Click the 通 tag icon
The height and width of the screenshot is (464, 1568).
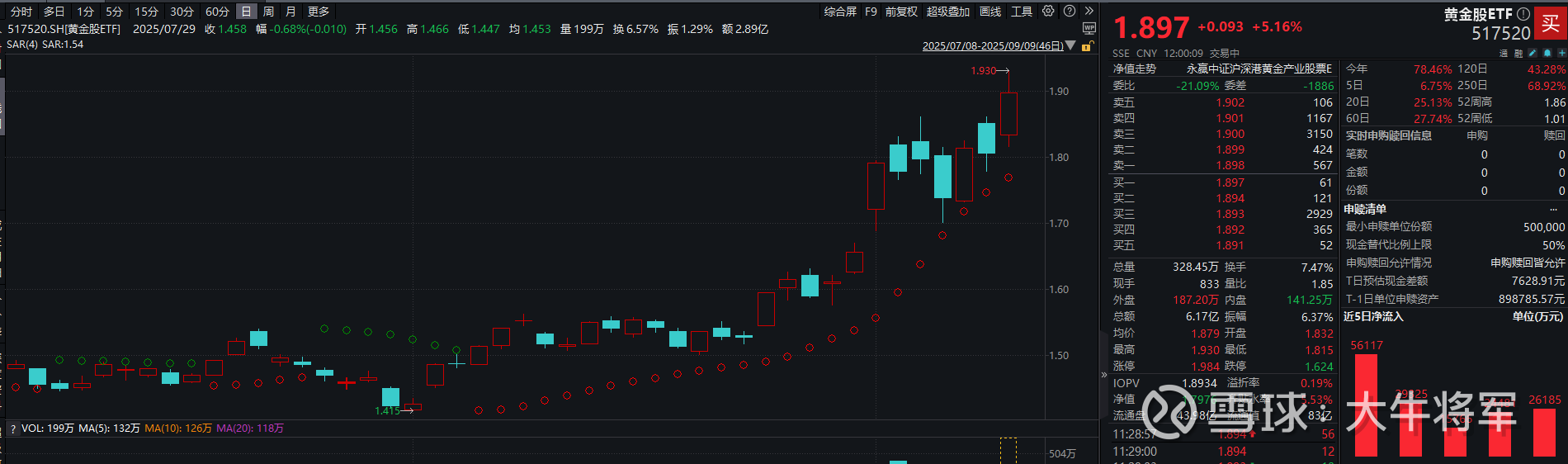(1504, 53)
